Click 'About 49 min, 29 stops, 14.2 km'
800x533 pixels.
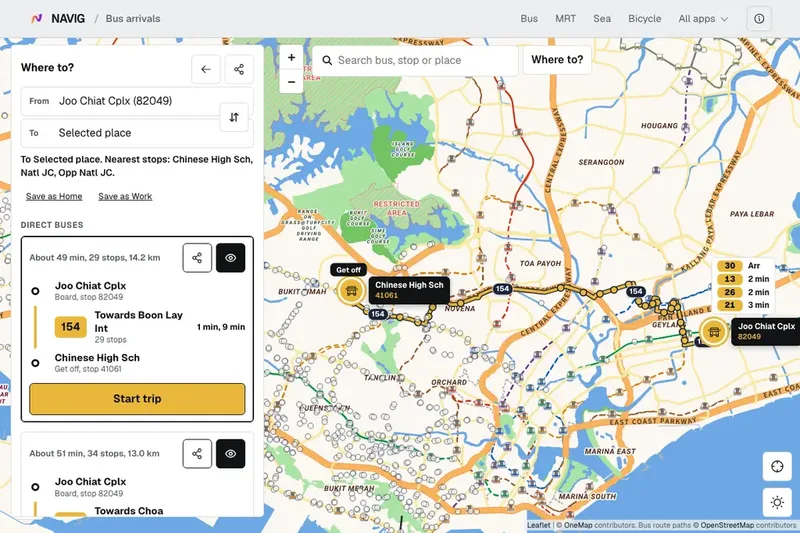click(x=94, y=258)
